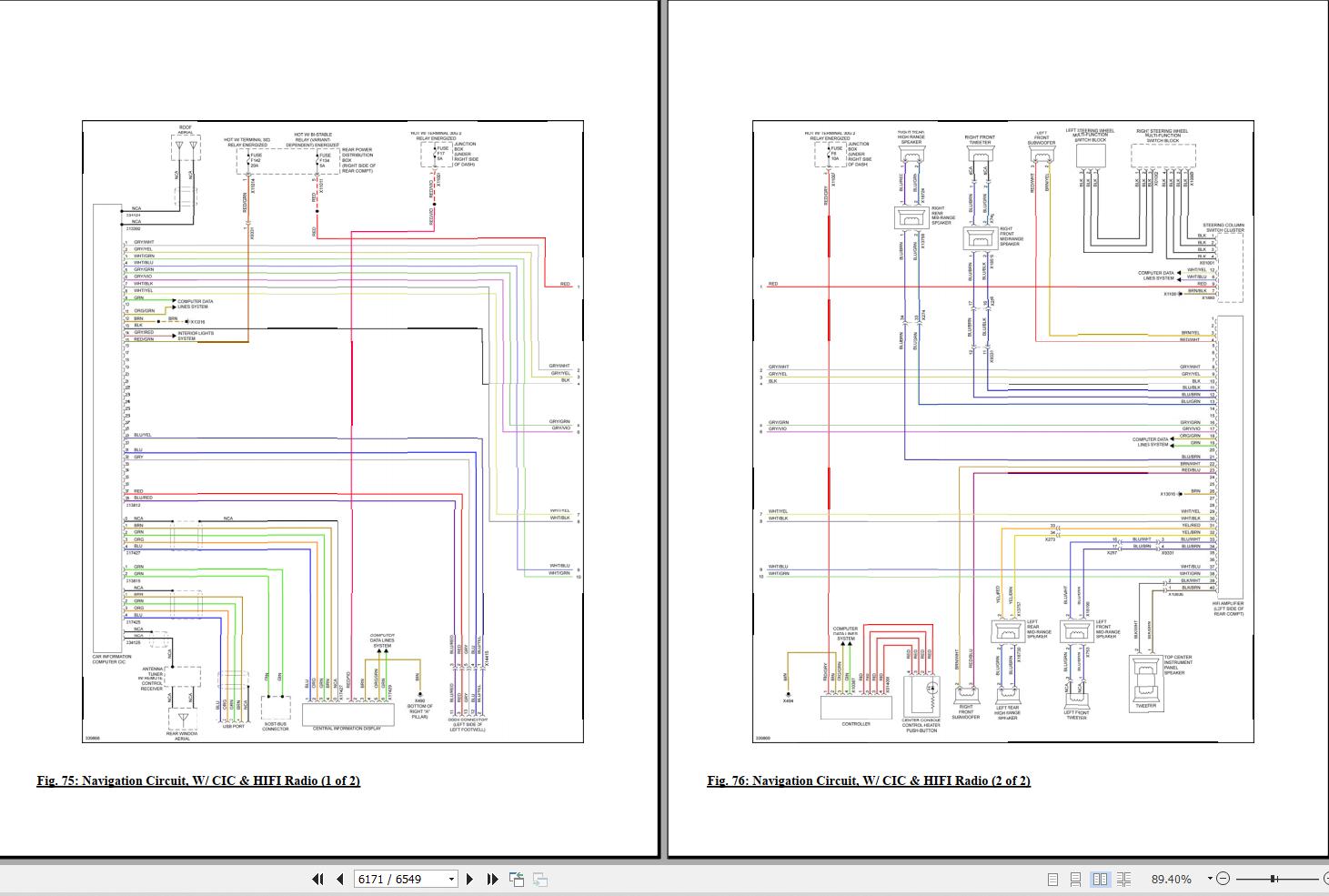Select the single page view icon
Image resolution: width=1329 pixels, height=896 pixels.
(1055, 879)
